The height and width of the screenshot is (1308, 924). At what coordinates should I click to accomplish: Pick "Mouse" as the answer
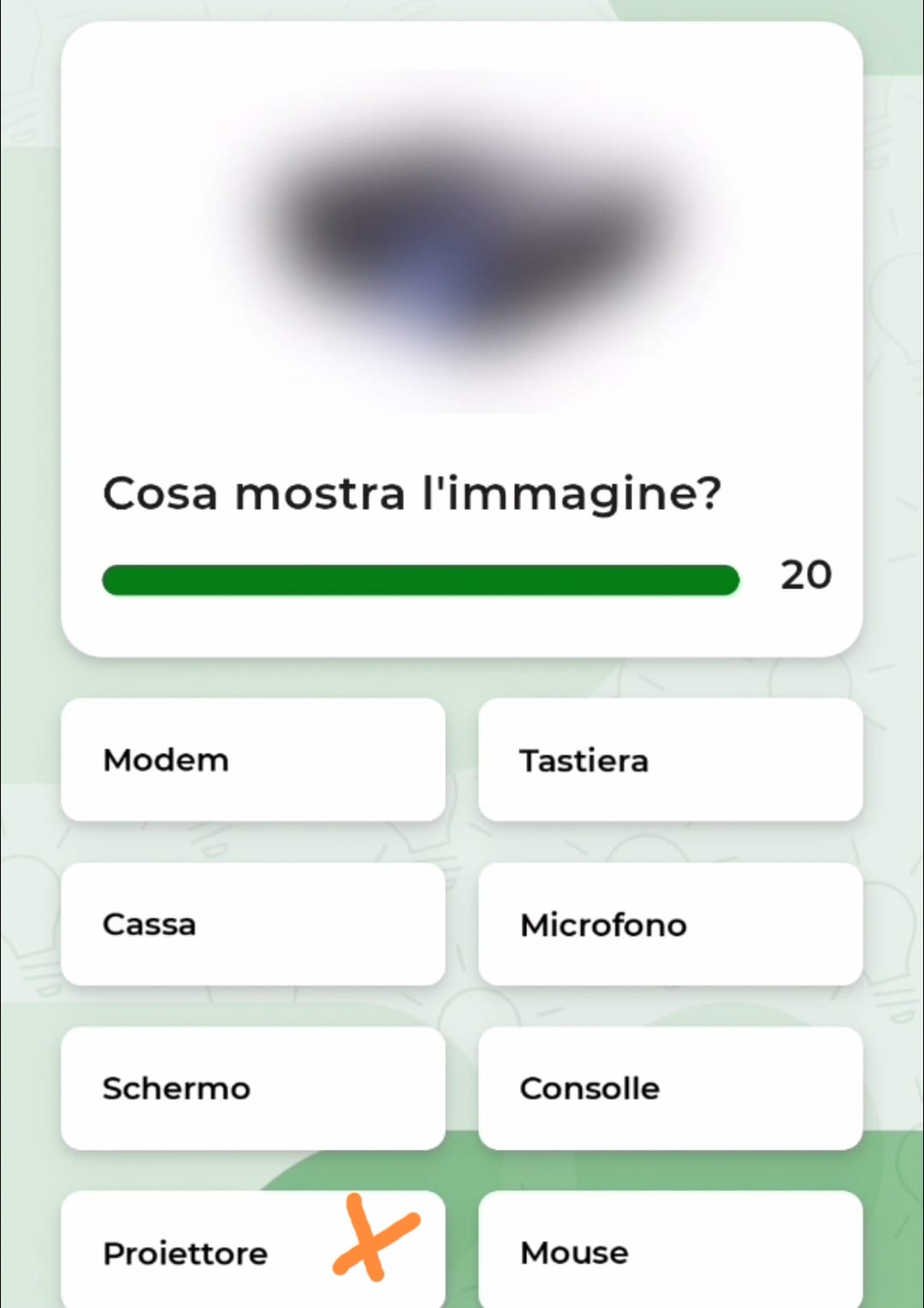point(670,1252)
